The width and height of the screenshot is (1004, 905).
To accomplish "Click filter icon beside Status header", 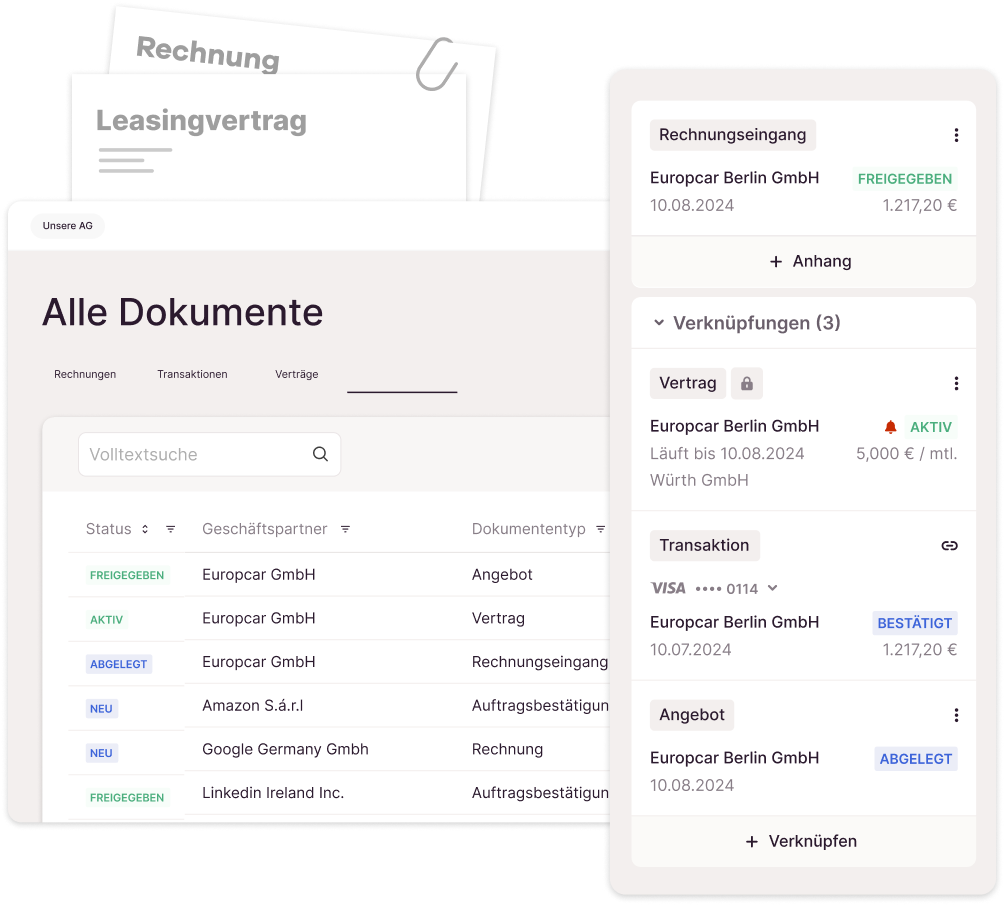I will coord(170,529).
